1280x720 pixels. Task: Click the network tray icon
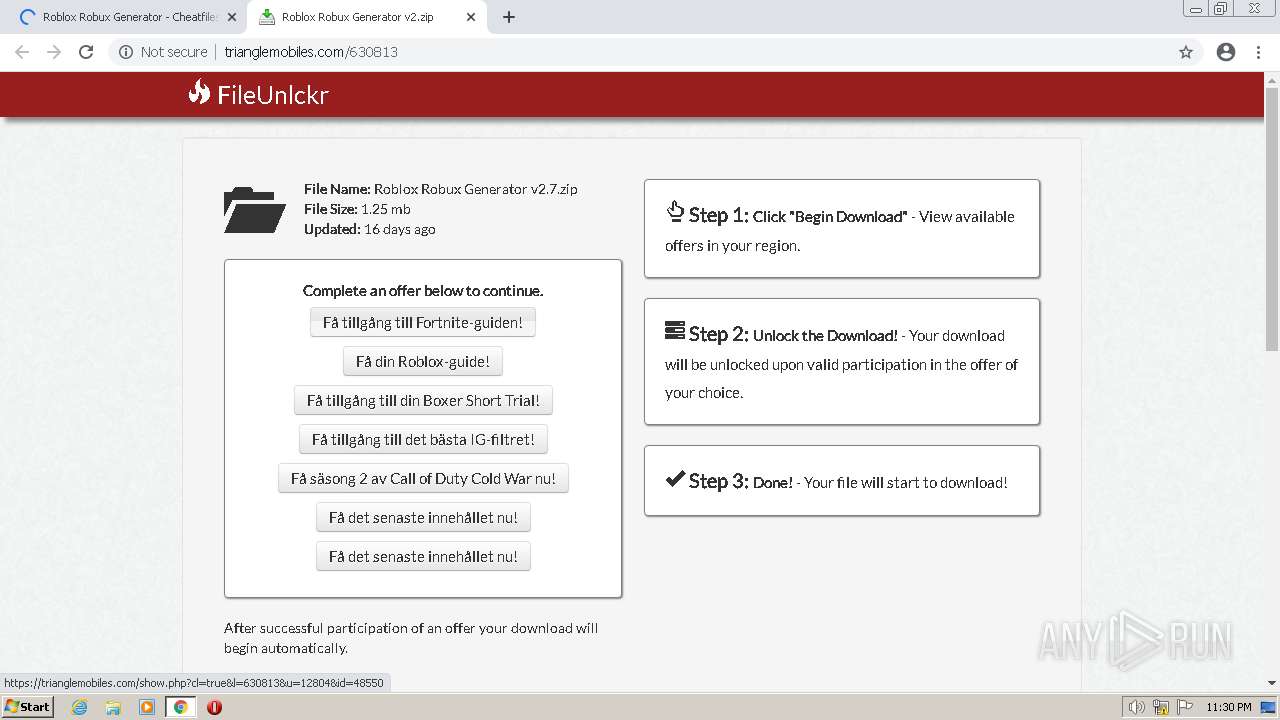[x=1161, y=708]
